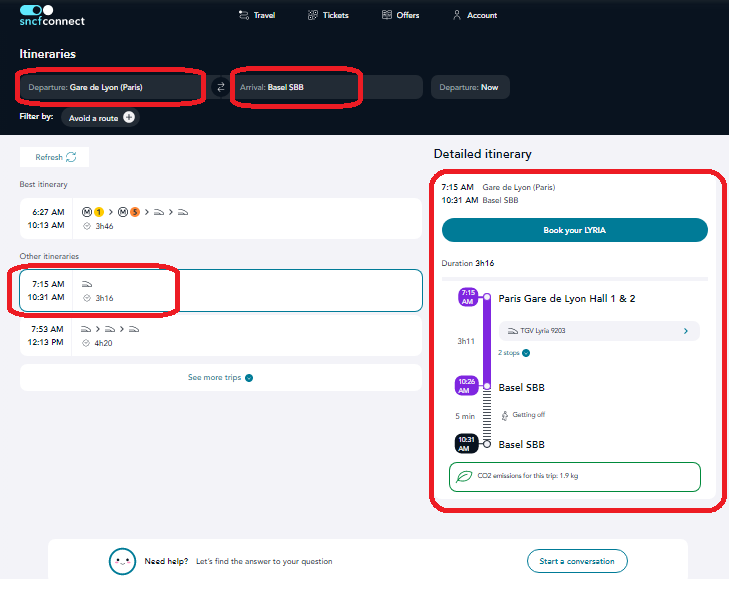Click the Metro line 5 orange badge

click(x=135, y=212)
